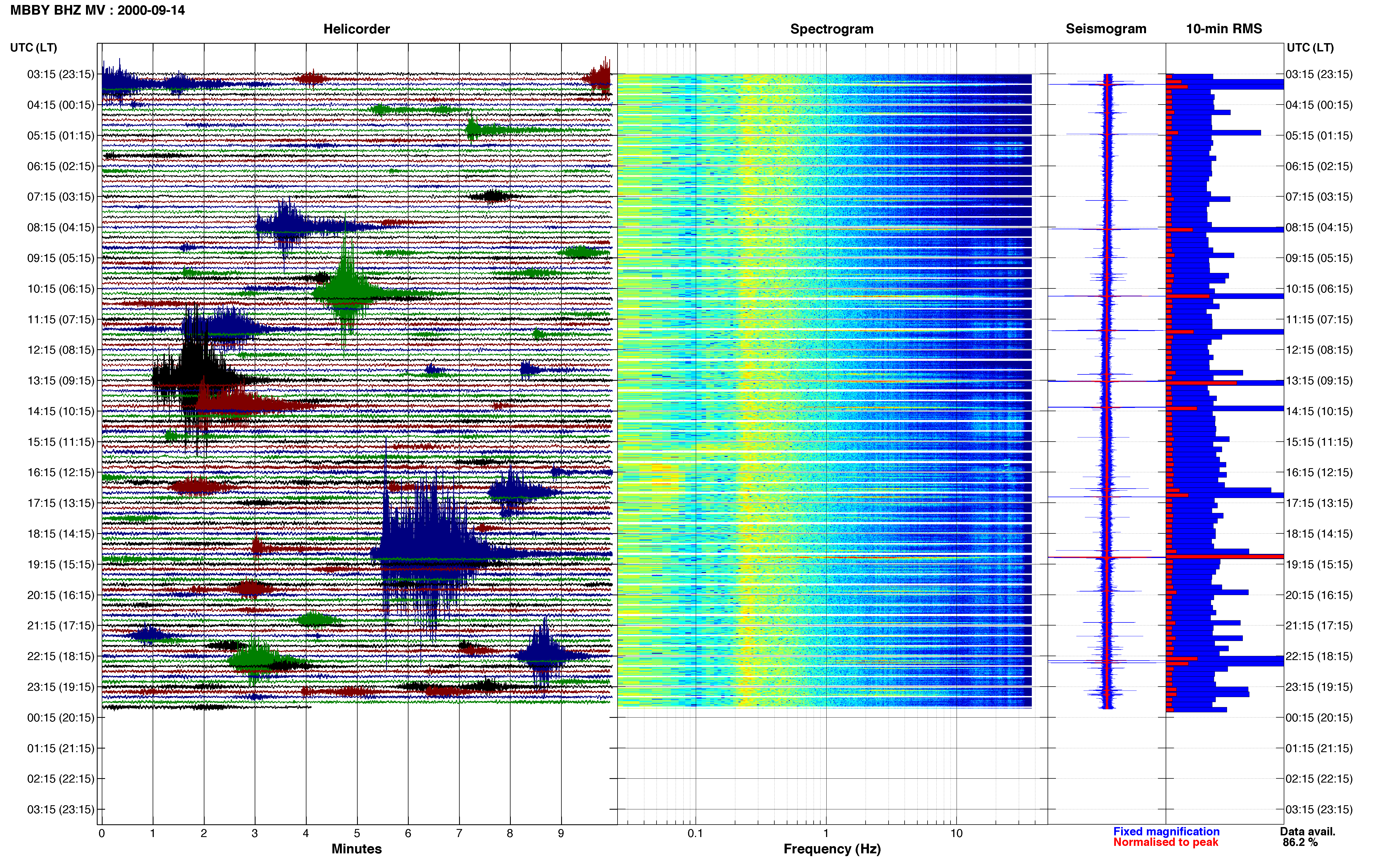Click left time label 22:15 (18:15)
The width and height of the screenshot is (1388, 868).
[x=60, y=656]
